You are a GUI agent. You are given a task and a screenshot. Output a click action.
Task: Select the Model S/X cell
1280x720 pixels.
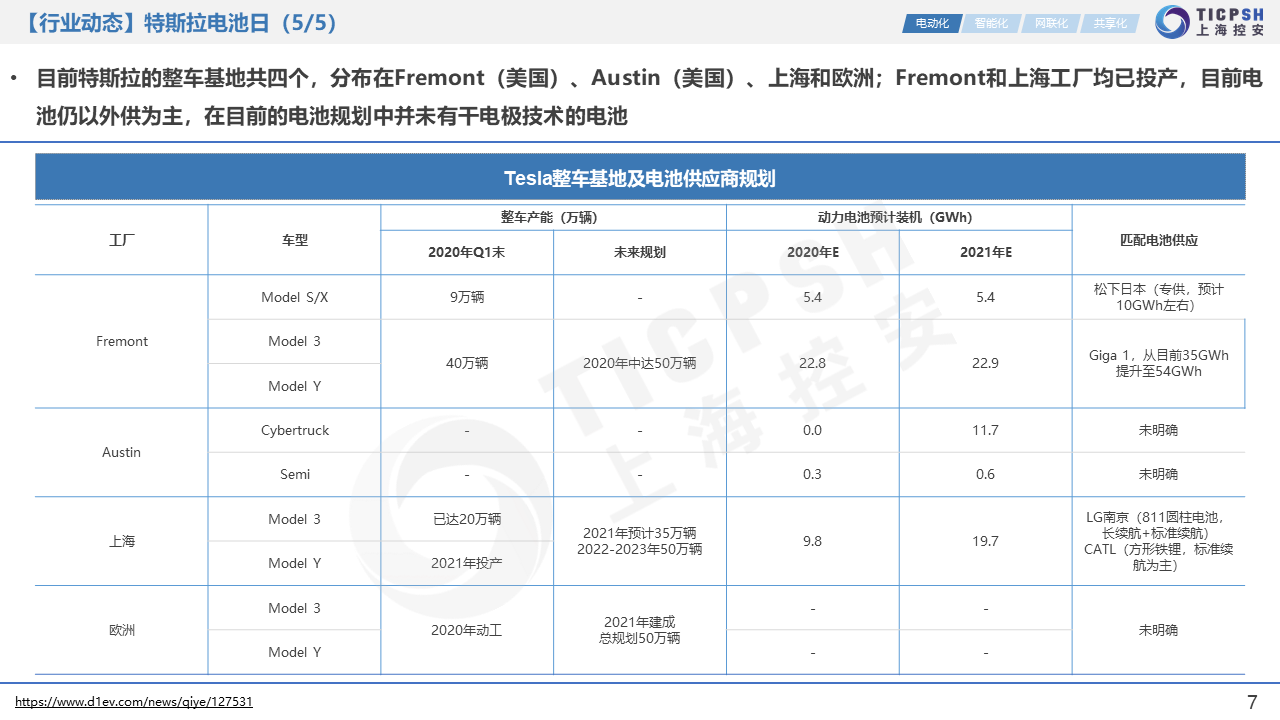[x=295, y=297]
